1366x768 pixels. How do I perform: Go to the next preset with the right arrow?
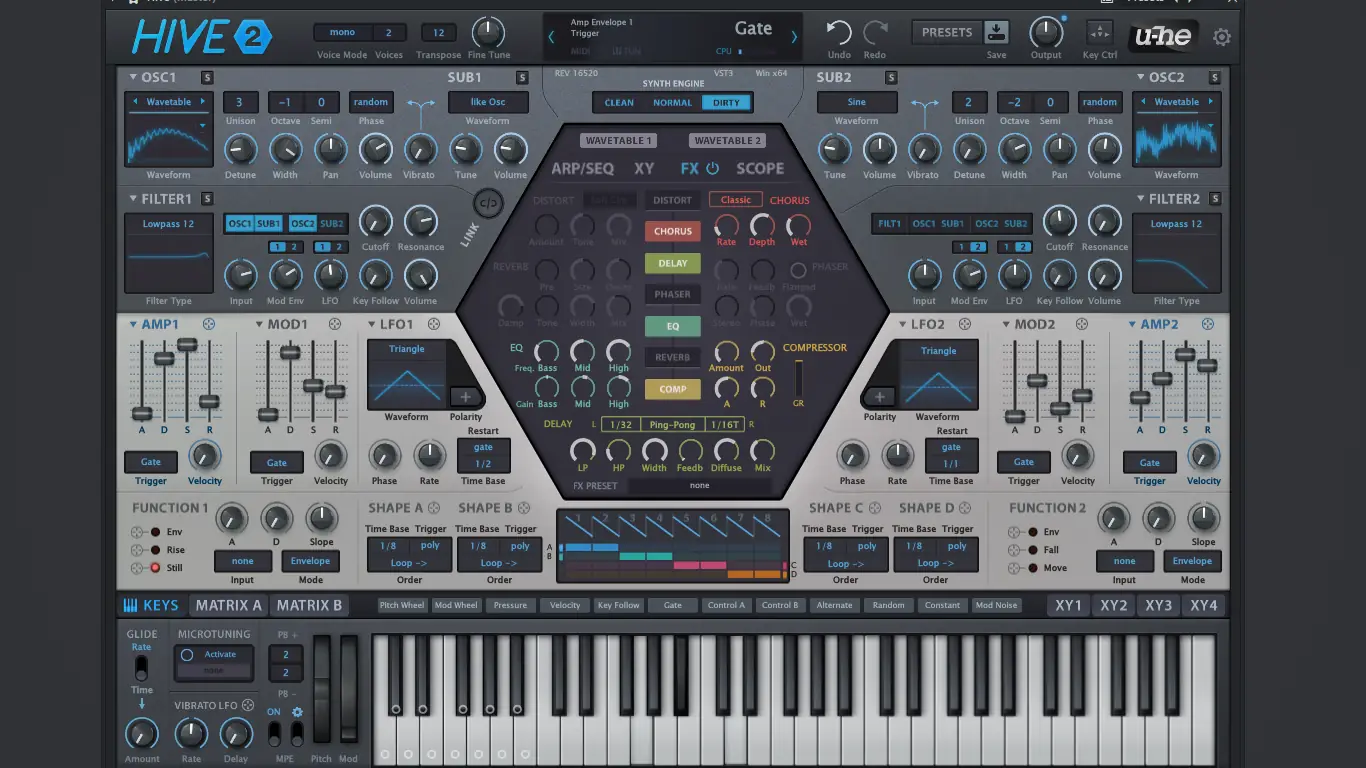pyautogui.click(x=794, y=37)
